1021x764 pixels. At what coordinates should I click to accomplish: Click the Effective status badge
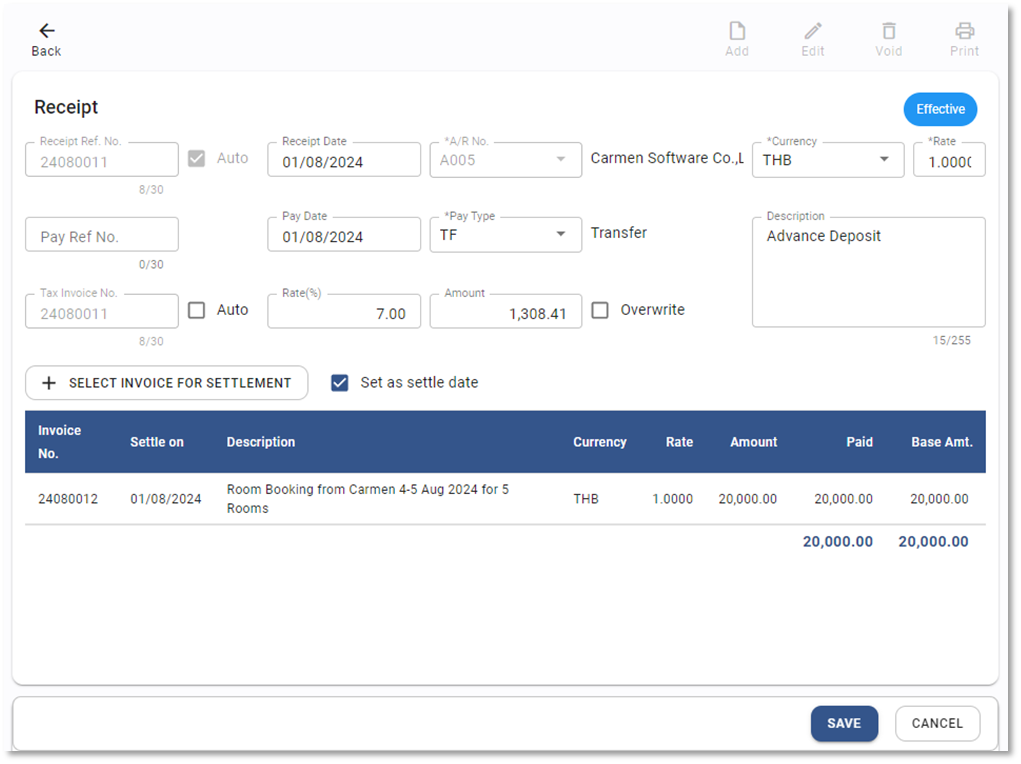[940, 109]
